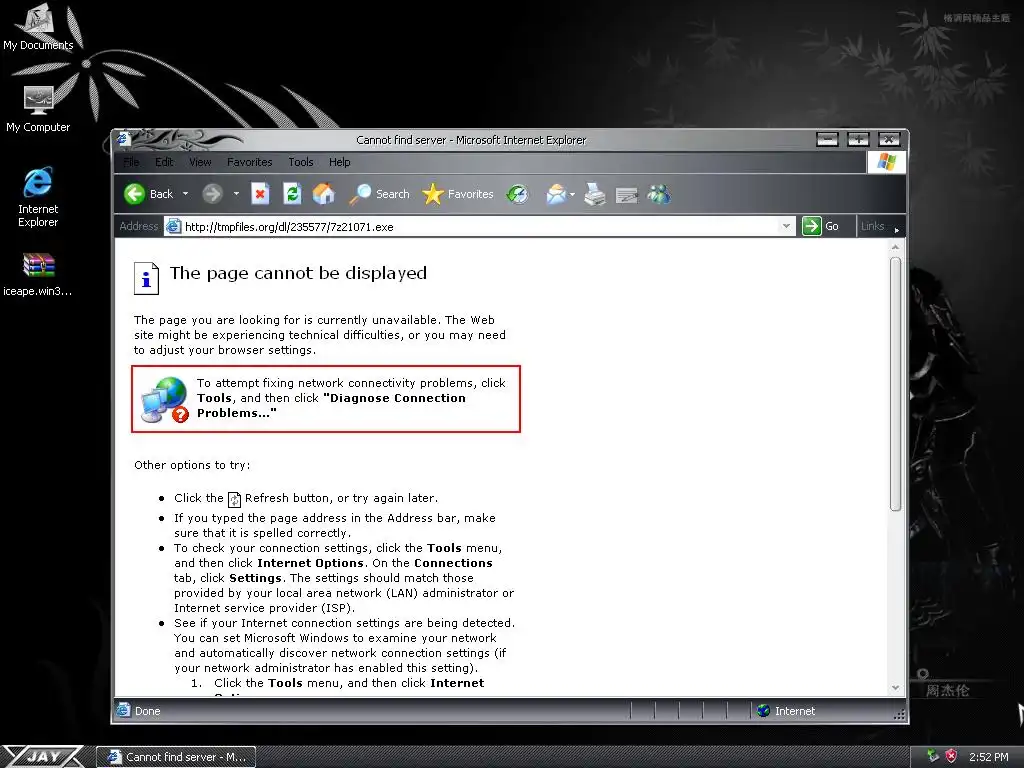Click the inline Refresh icon in options list

pyautogui.click(x=234, y=500)
